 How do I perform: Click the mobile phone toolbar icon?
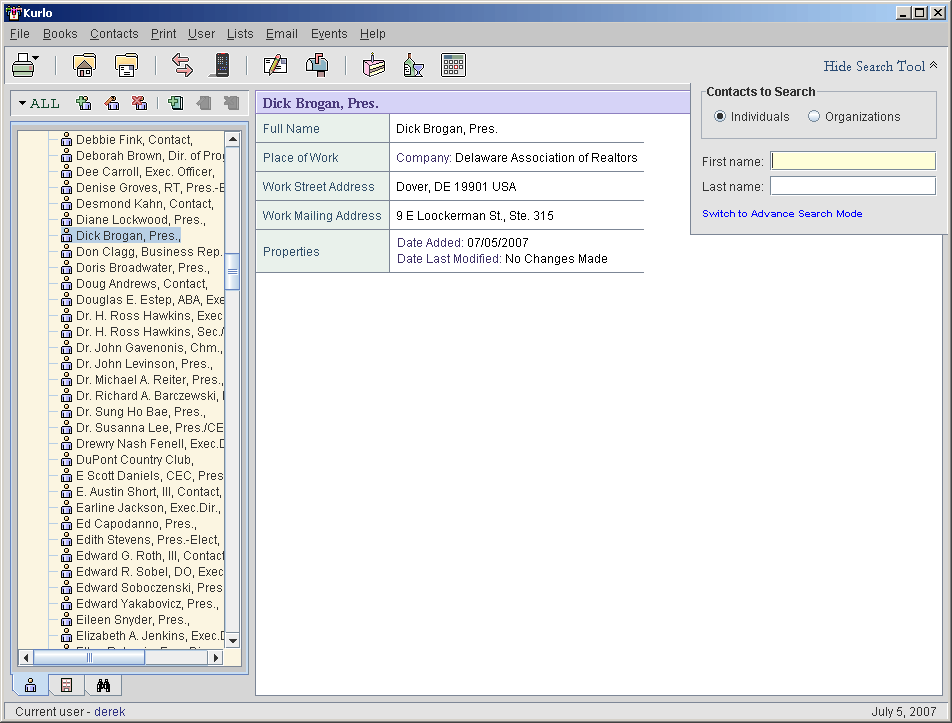220,66
